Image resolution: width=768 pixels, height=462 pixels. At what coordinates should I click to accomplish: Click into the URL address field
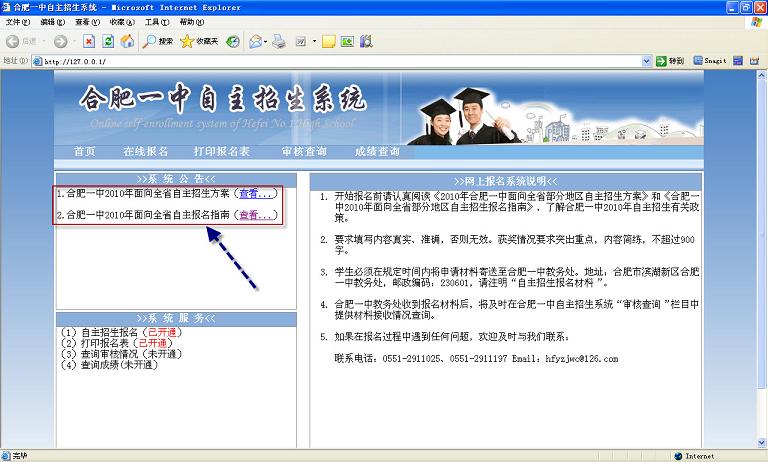[340, 61]
